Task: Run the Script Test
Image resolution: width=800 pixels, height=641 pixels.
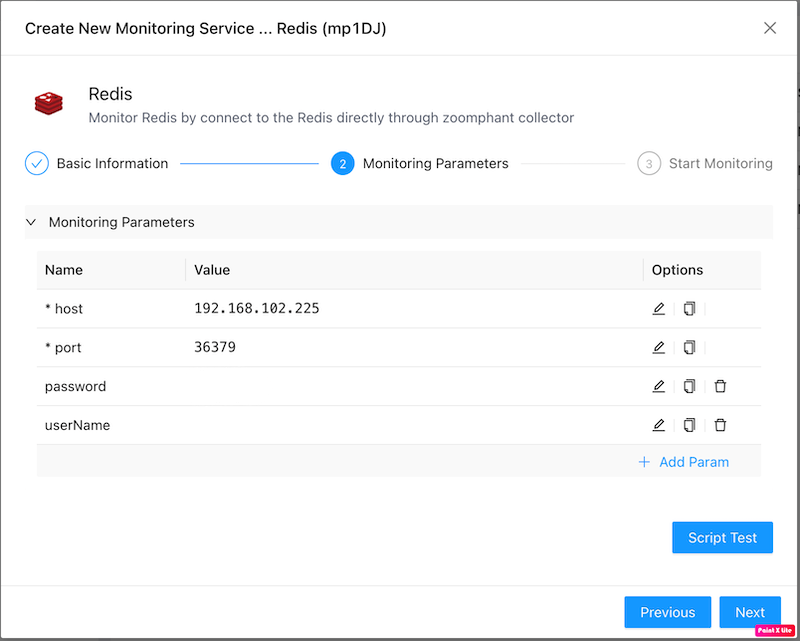Action: coord(722,537)
